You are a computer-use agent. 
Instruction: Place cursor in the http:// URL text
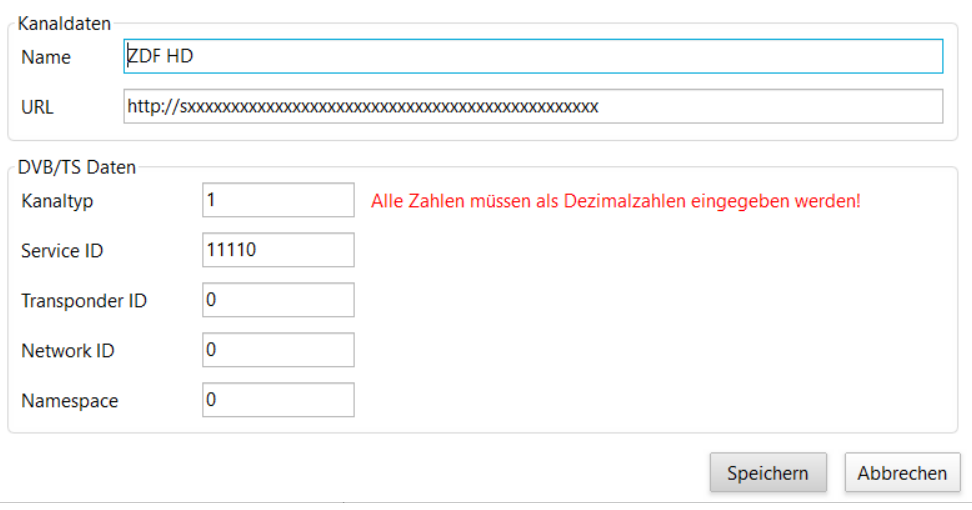tap(363, 107)
